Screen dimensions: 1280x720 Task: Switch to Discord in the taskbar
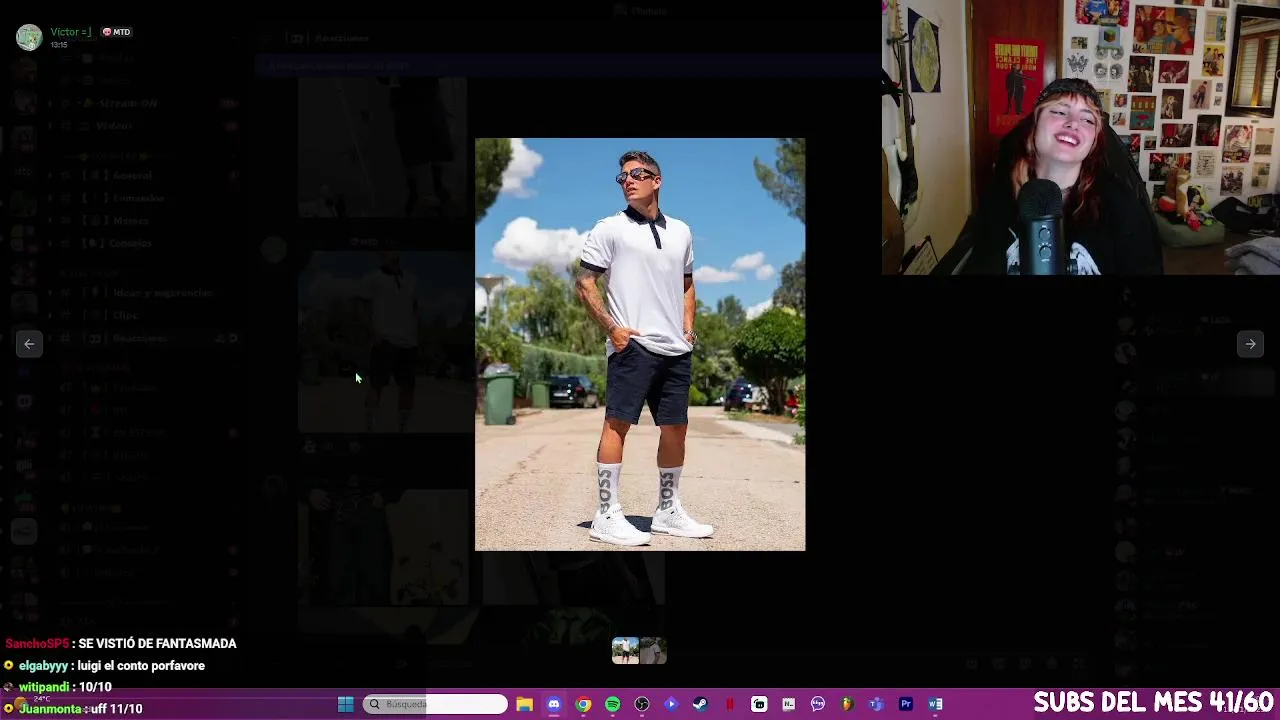554,704
